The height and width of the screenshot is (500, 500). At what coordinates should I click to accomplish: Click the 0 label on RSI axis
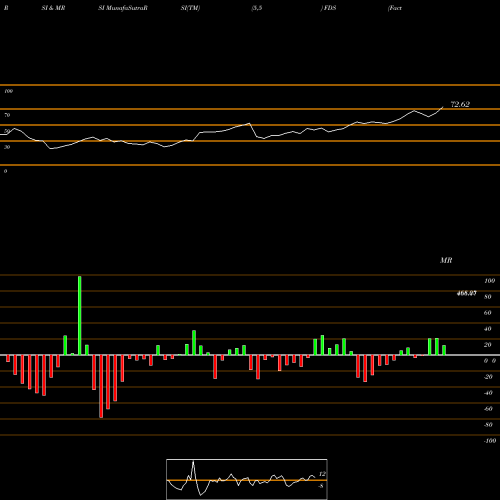[x=6, y=171]
